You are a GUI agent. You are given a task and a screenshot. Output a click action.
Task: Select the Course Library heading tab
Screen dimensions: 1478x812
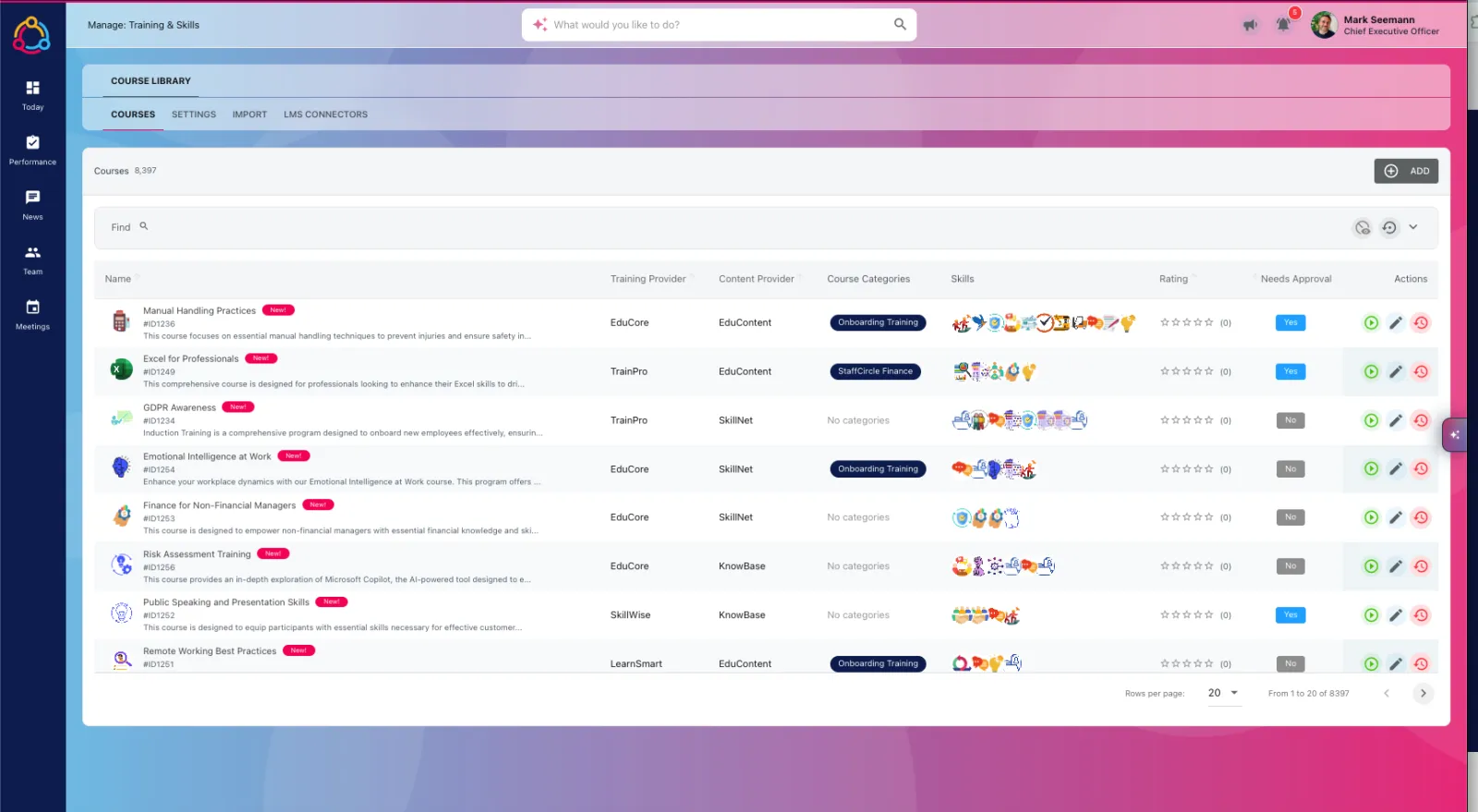pyautogui.click(x=151, y=81)
